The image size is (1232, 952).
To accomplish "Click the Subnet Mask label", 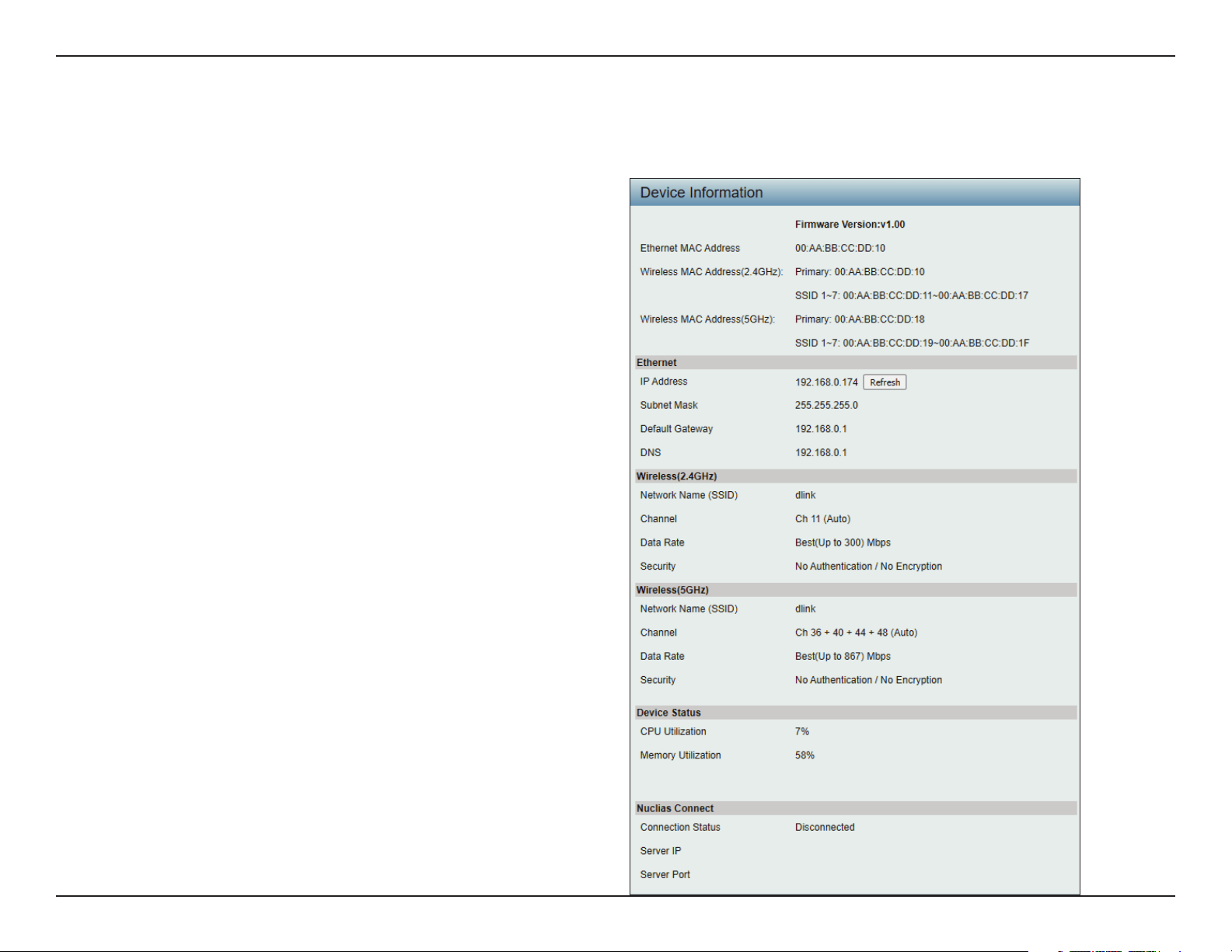I will coord(668,405).
